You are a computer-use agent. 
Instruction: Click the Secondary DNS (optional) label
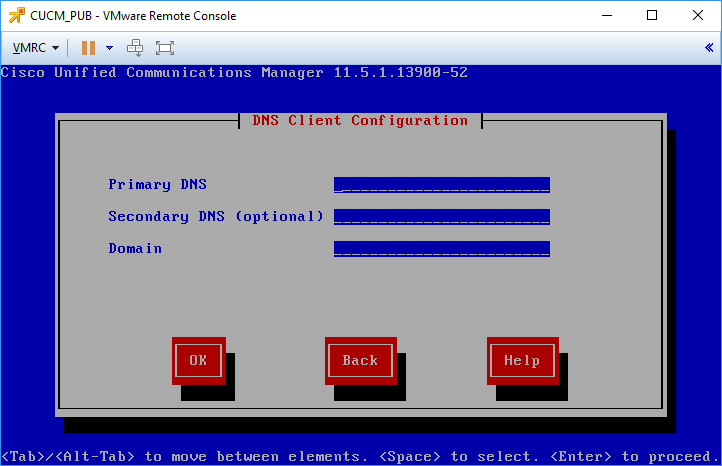pyautogui.click(x=216, y=216)
